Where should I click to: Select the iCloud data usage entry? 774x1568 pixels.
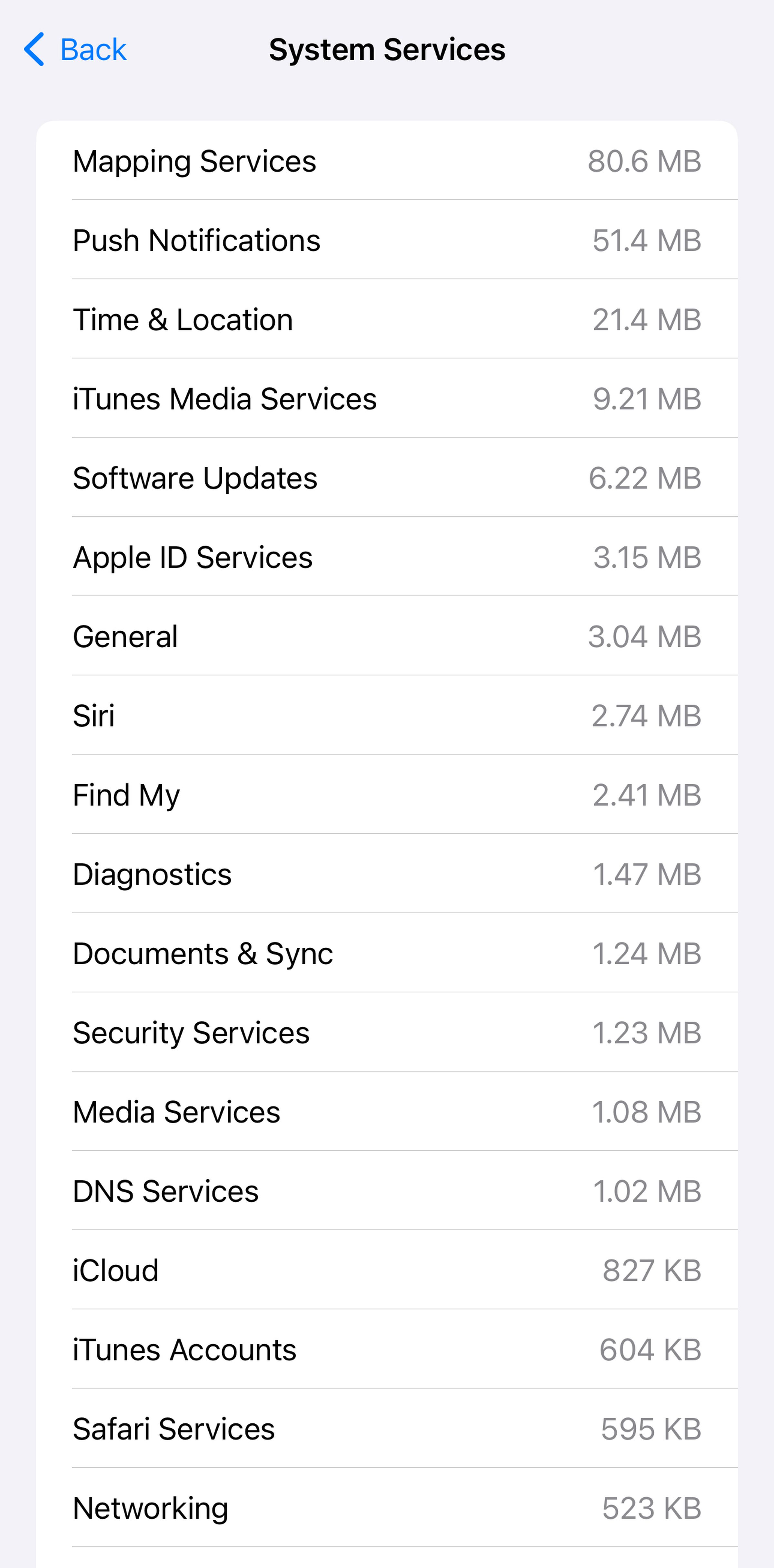387,1270
